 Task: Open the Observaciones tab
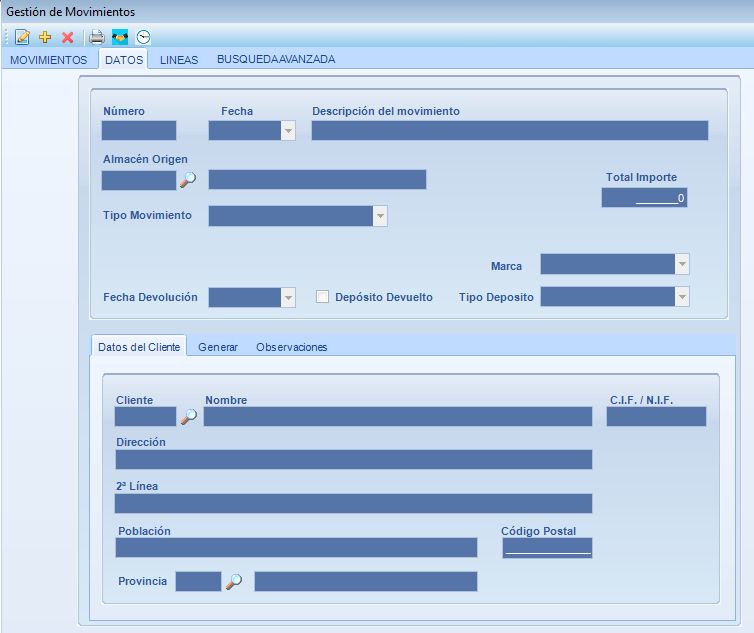(x=291, y=347)
